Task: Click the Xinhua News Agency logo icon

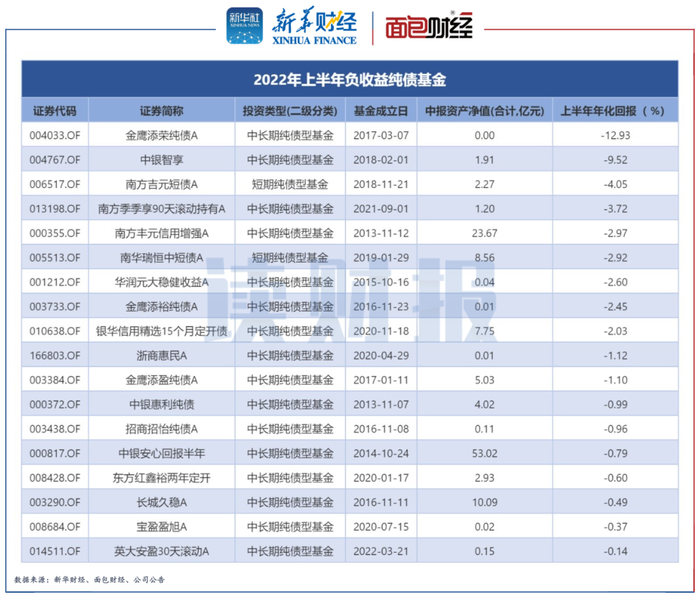Action: (244, 25)
